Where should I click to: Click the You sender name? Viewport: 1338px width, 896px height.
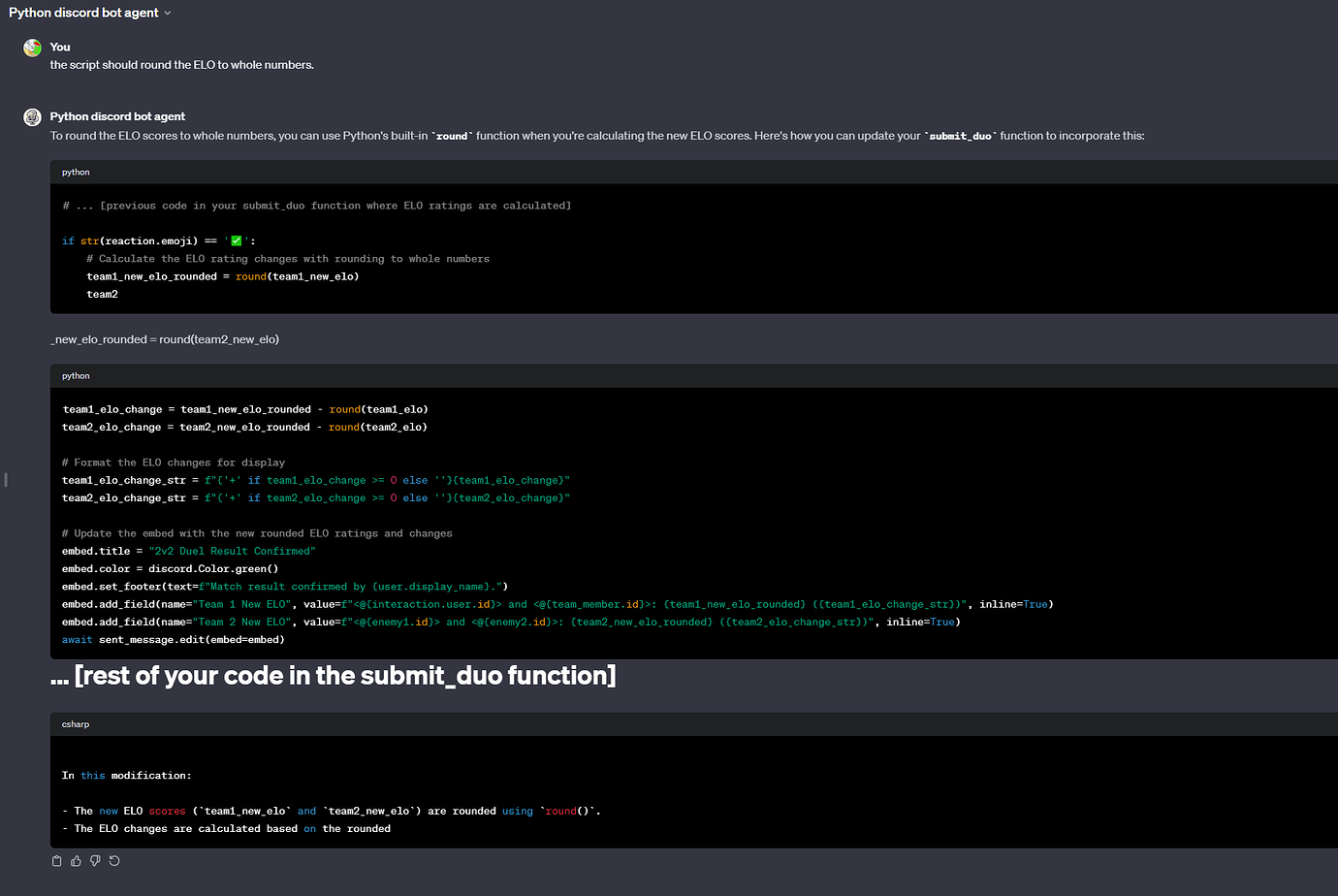(x=60, y=46)
